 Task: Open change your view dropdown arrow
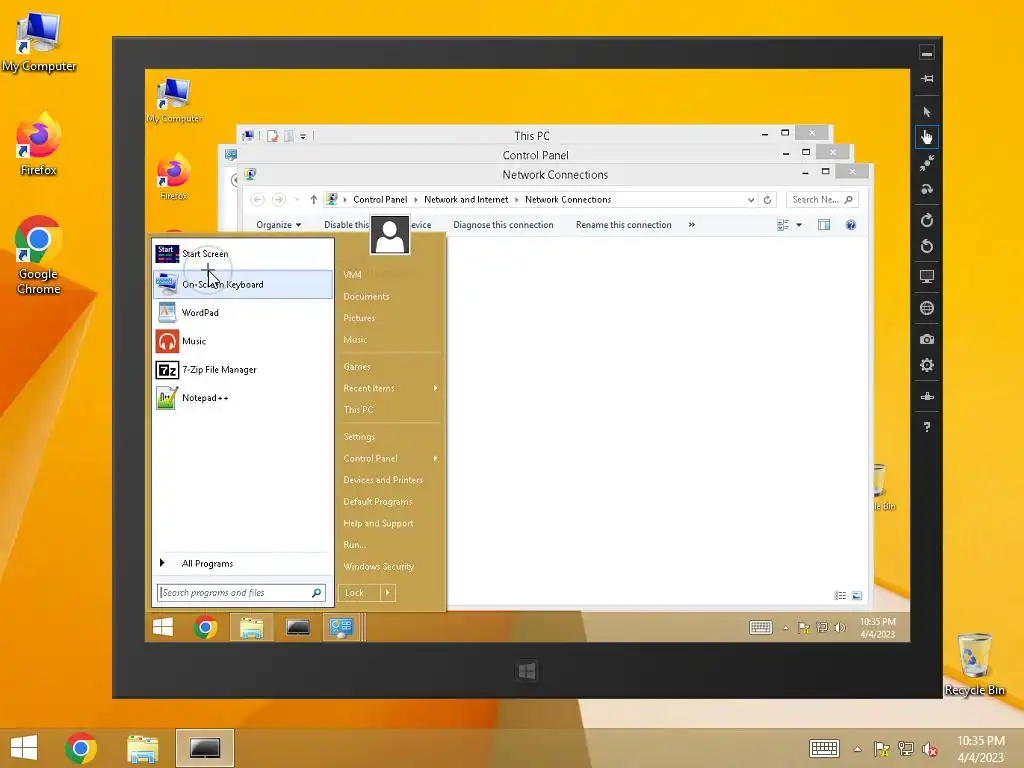[799, 225]
